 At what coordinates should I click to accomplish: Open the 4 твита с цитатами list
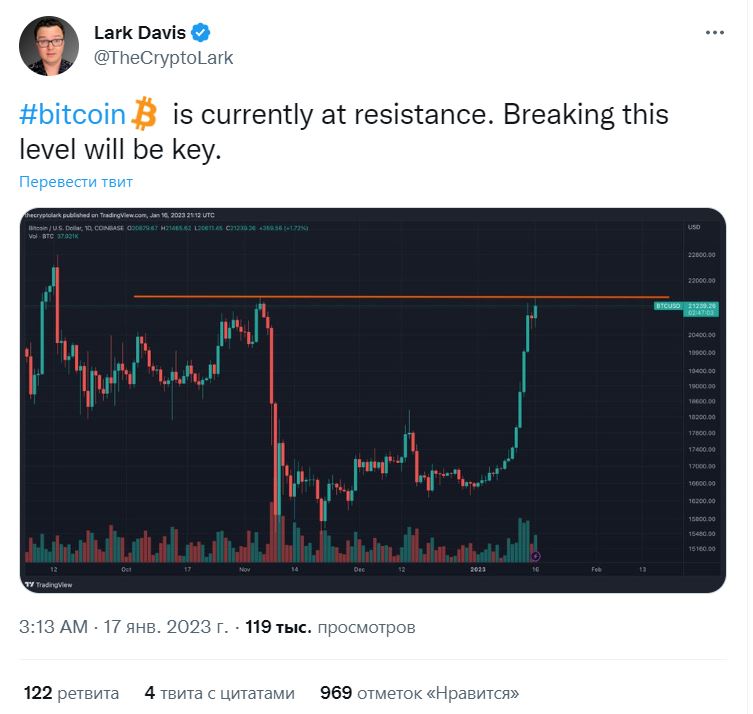(x=219, y=693)
